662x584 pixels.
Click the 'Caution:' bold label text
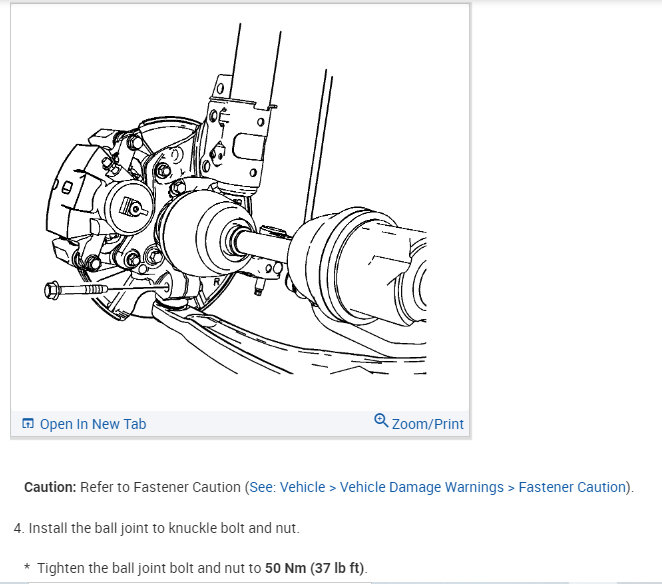coord(50,487)
